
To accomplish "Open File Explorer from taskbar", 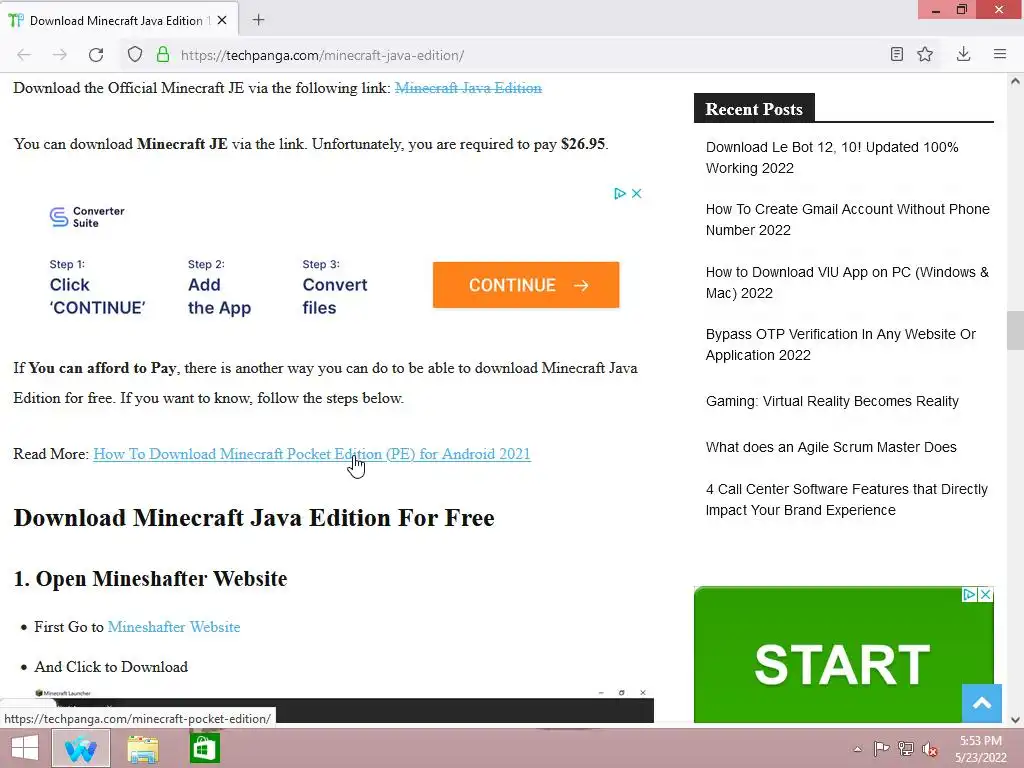I will pos(142,748).
